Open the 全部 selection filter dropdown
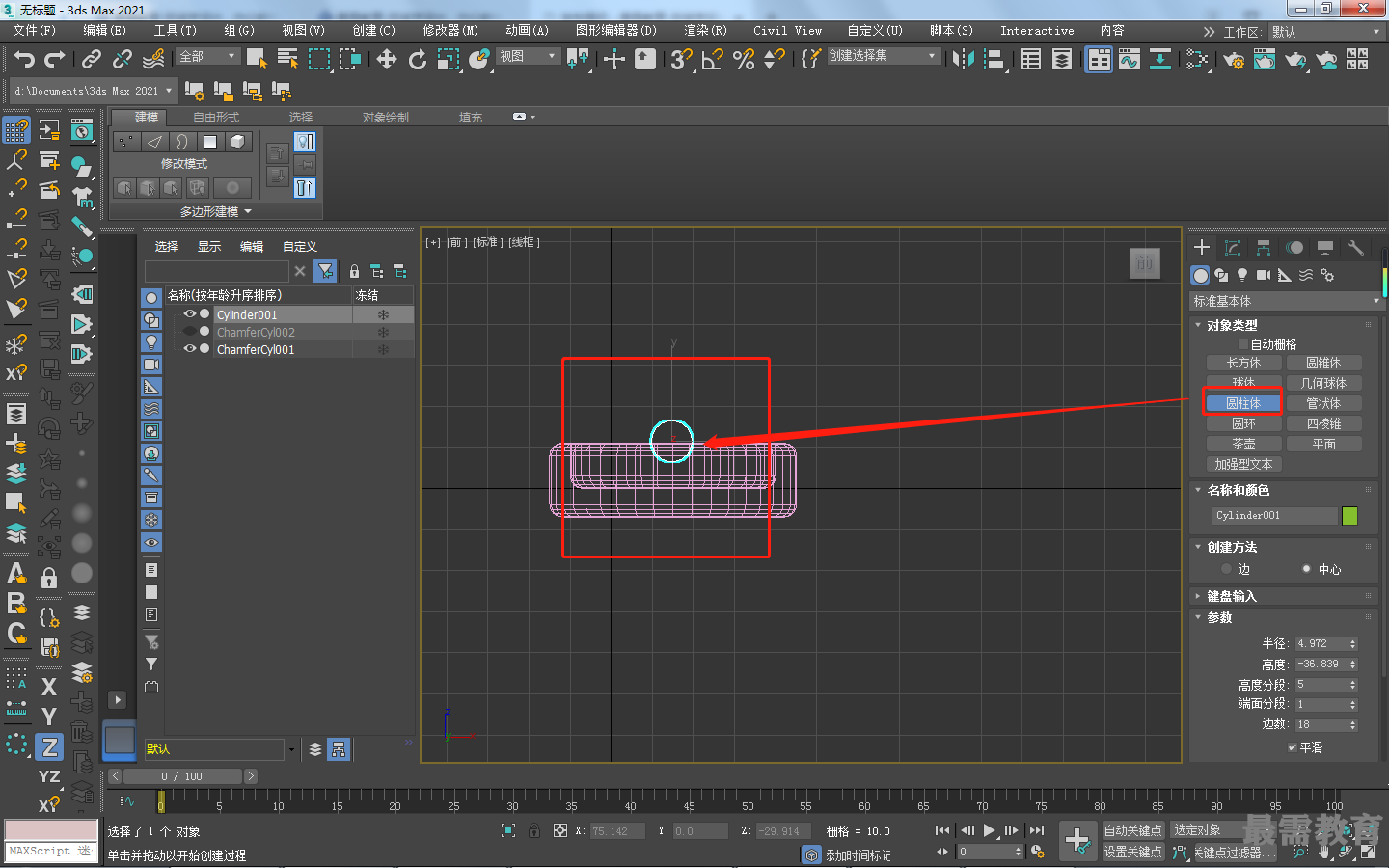This screenshot has height=868, width=1389. pos(208,57)
